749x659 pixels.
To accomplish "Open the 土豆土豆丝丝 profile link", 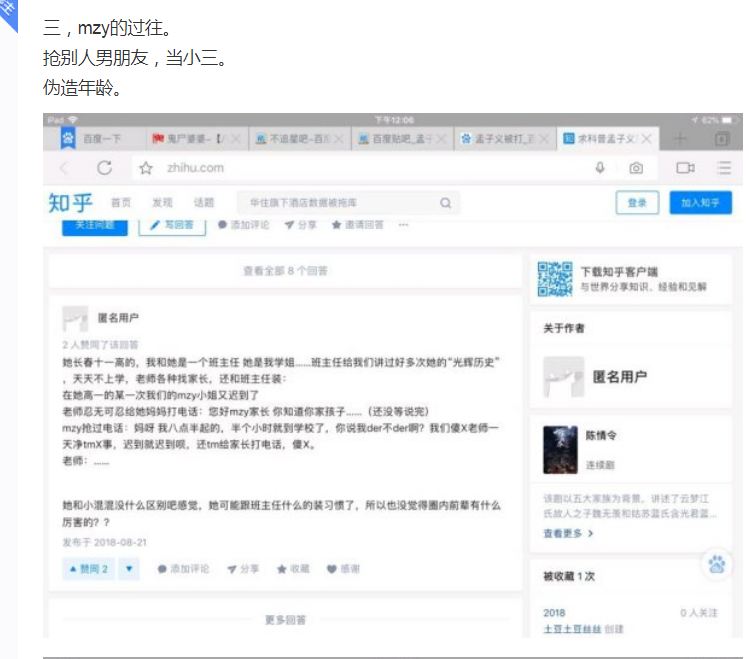I will 572,629.
